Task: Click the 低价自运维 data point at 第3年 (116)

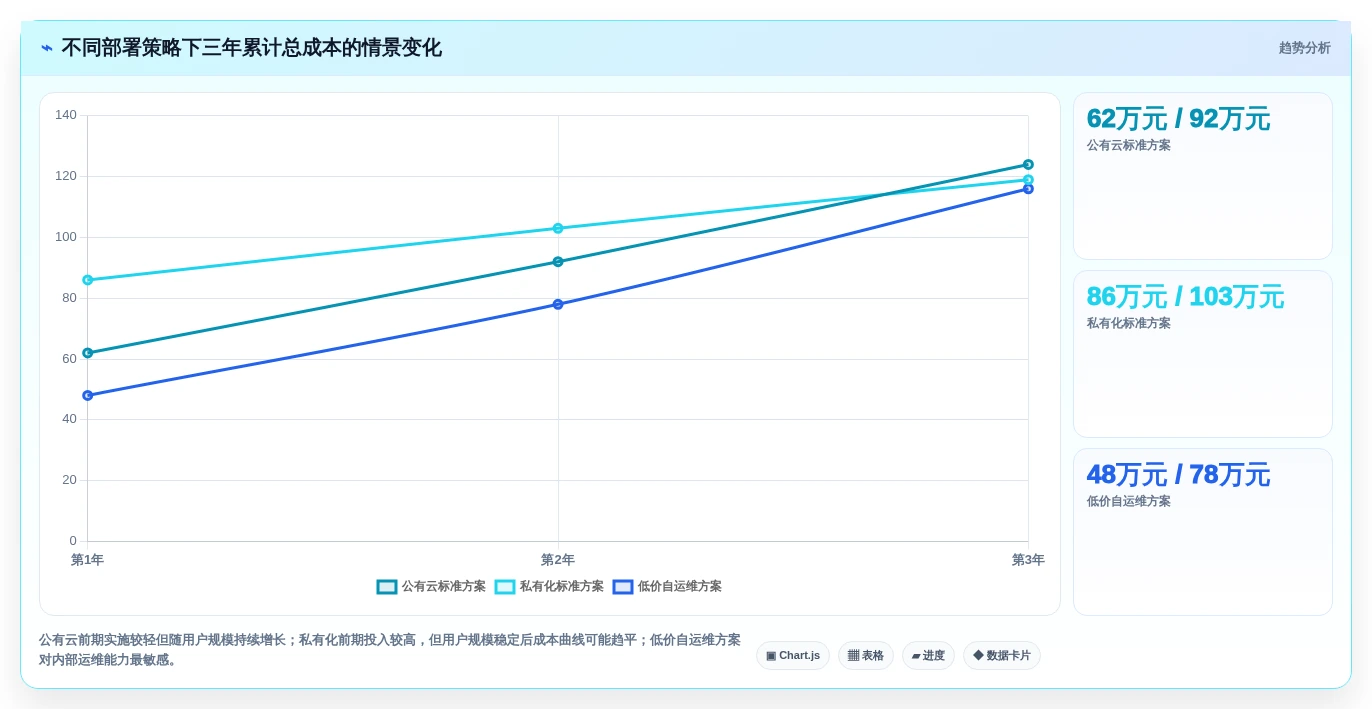Action: pos(1028,189)
